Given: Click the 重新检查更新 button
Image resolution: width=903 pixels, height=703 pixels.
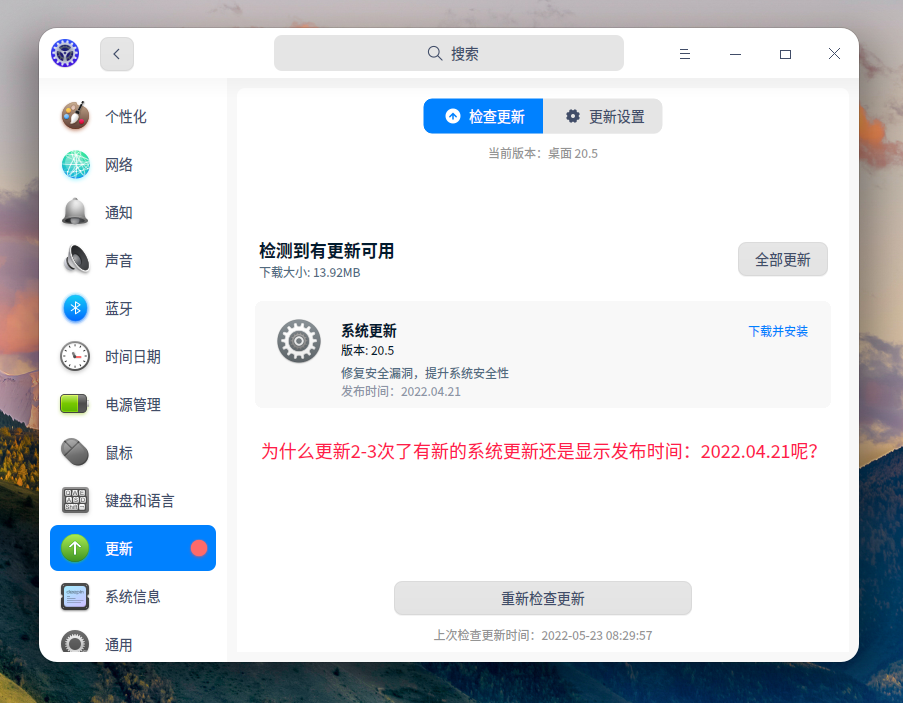Looking at the screenshot, I should point(543,598).
